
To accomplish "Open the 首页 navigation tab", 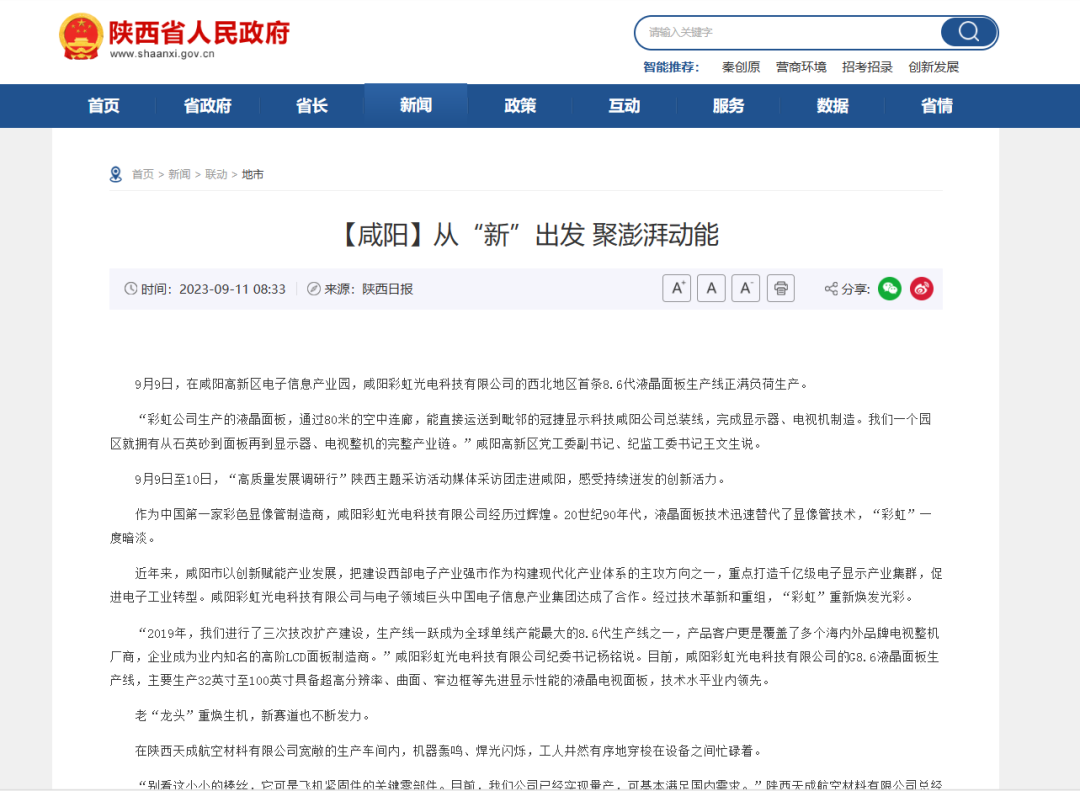I will pos(103,106).
